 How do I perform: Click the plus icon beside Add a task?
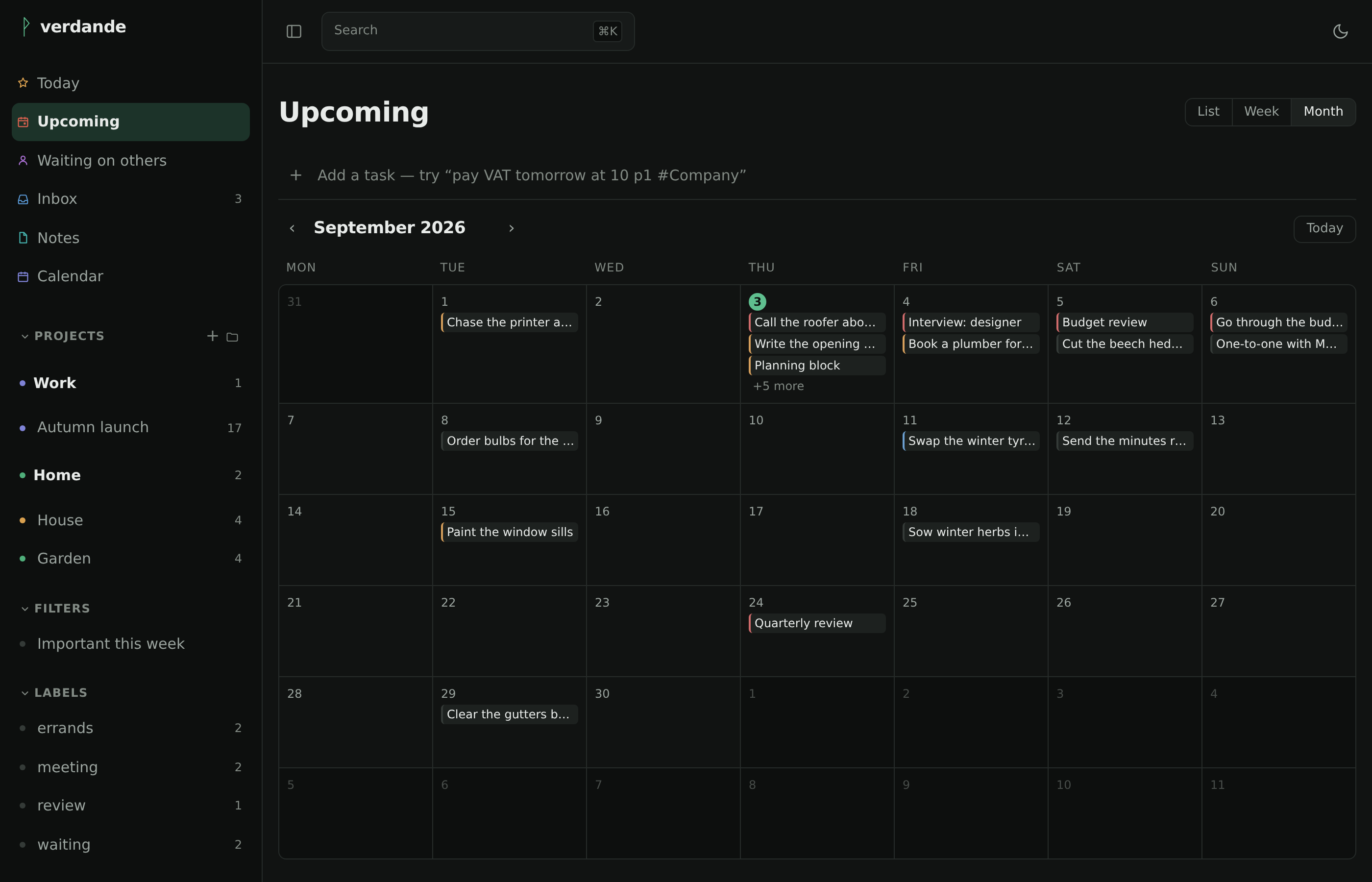click(296, 175)
